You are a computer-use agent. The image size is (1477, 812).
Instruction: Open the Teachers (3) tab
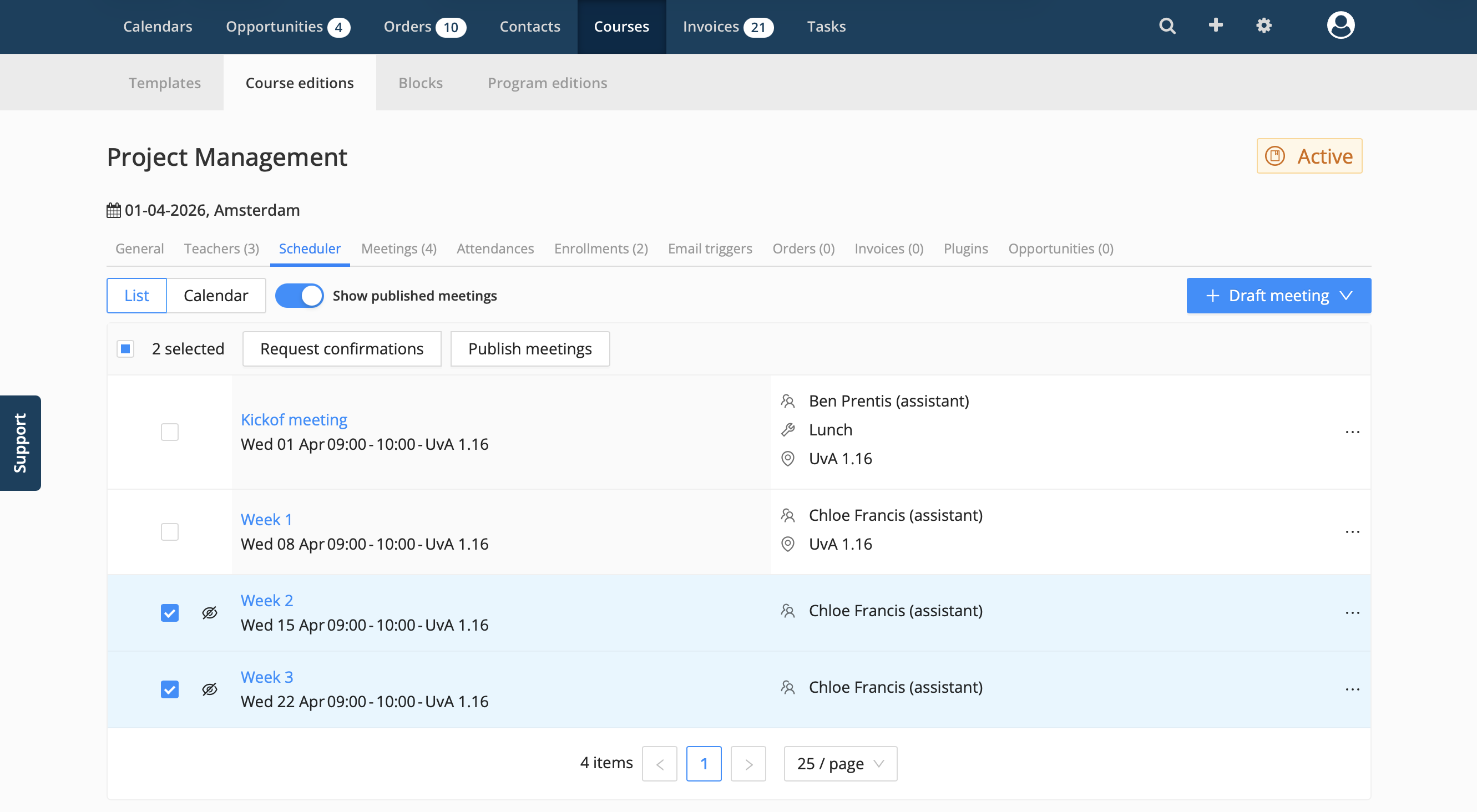tap(221, 248)
